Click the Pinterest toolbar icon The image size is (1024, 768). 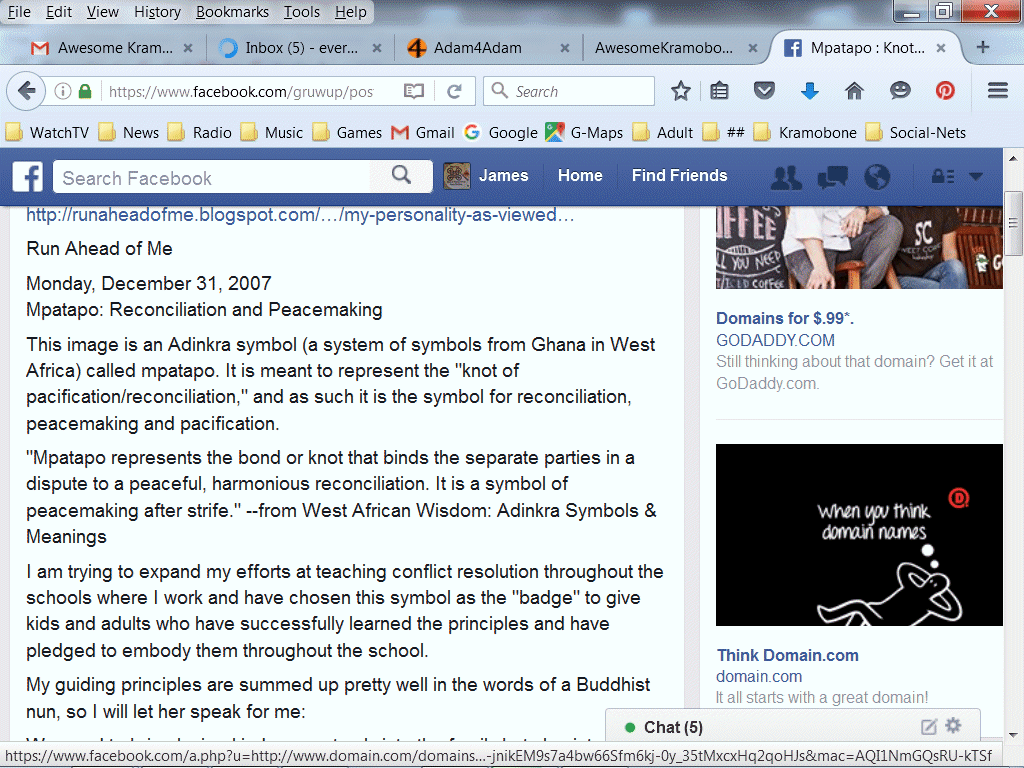point(945,90)
